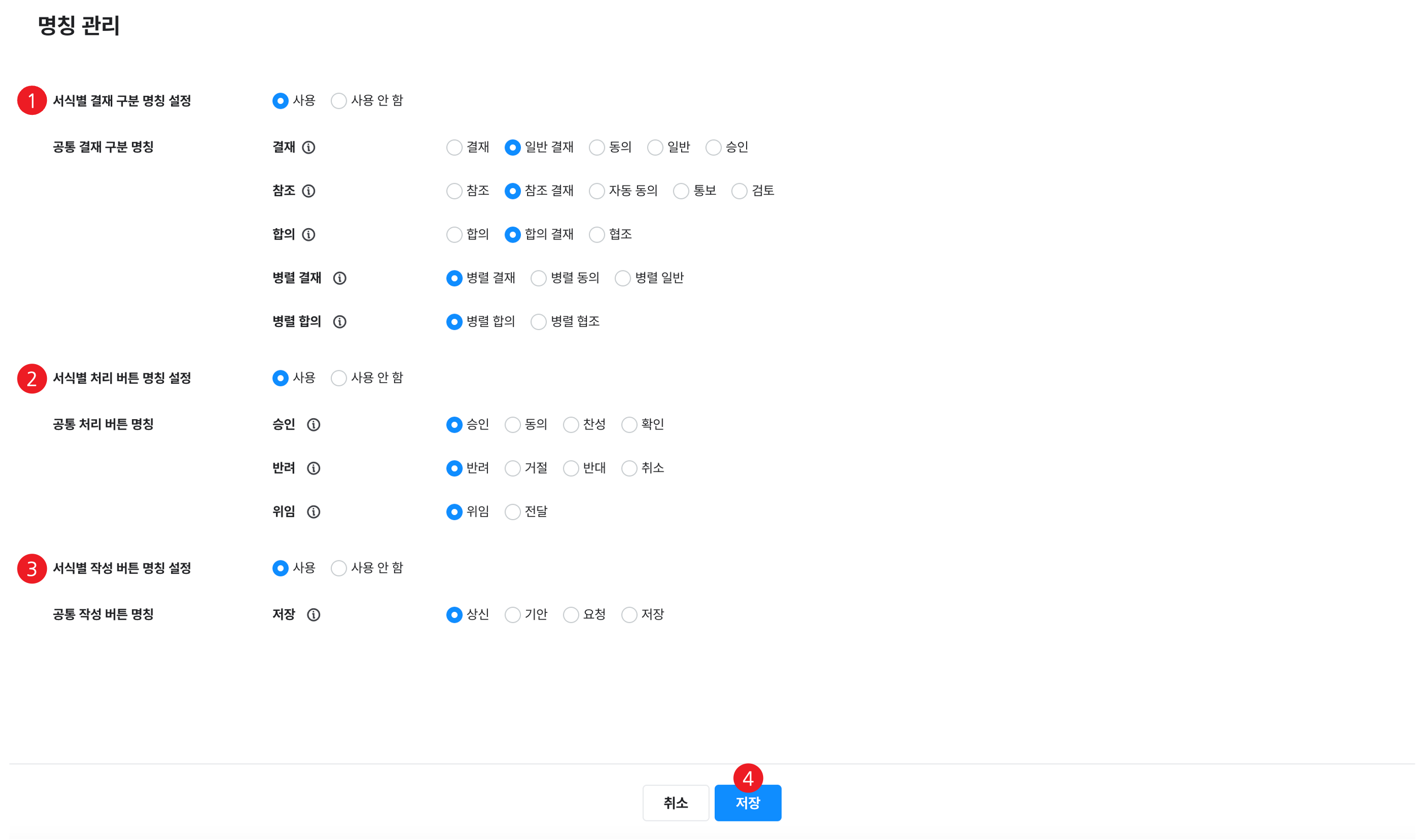1417x840 pixels.
Task: Click info icon beside 병렬 합의 label
Action: point(340,322)
